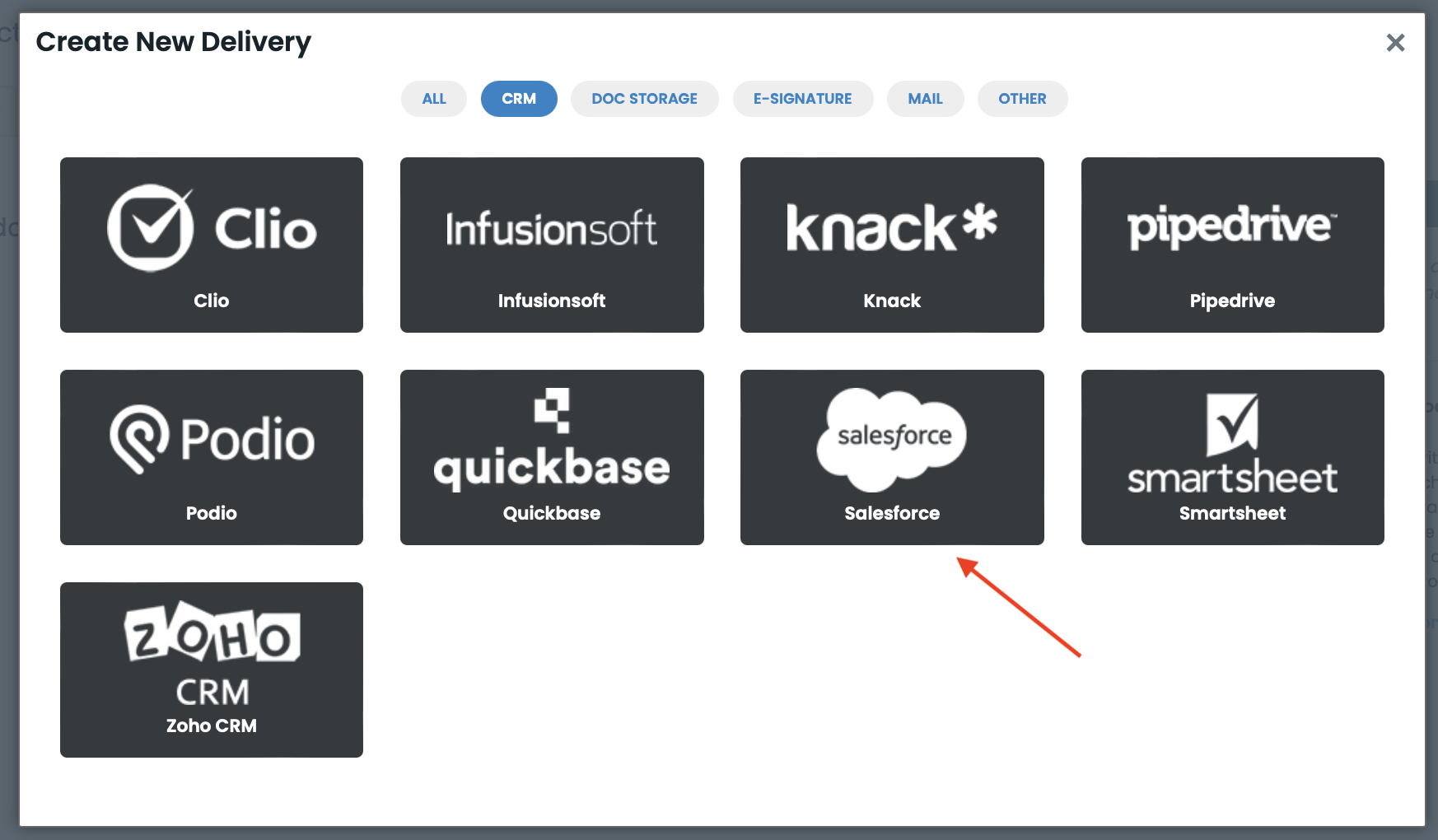This screenshot has height=840, width=1438.
Task: Select the Pipedrive logo
Action: tap(1231, 226)
